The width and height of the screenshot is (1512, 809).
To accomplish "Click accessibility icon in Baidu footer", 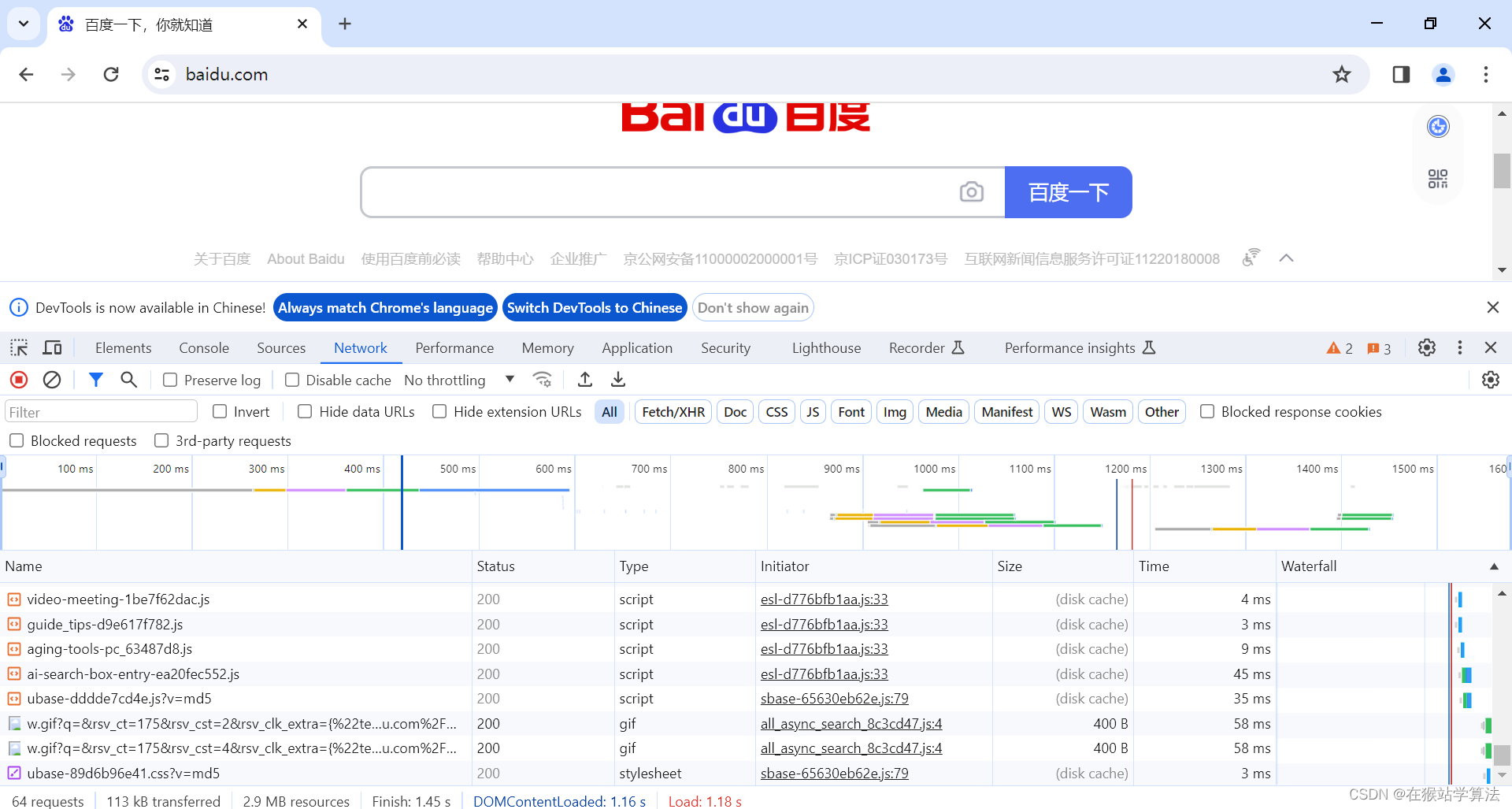I will click(1251, 258).
